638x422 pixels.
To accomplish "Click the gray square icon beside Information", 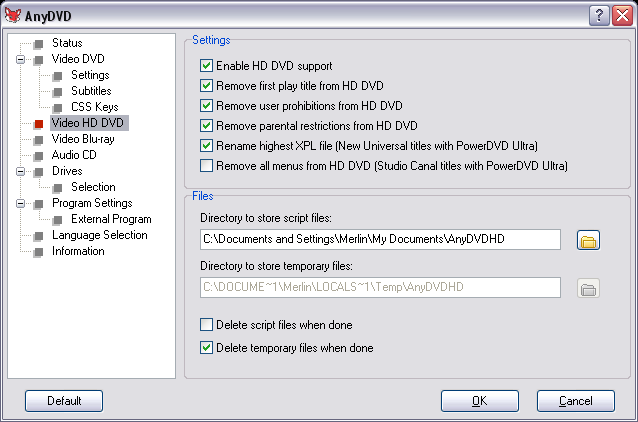I will (x=39, y=252).
